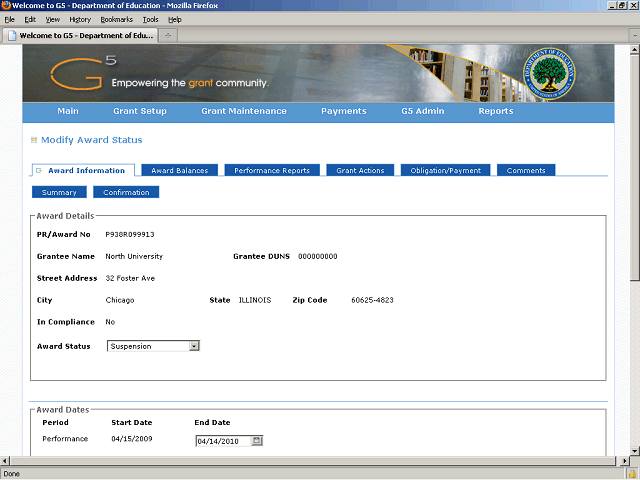Click the Firefox icon in title bar
This screenshot has height=480, width=640.
(6, 5)
